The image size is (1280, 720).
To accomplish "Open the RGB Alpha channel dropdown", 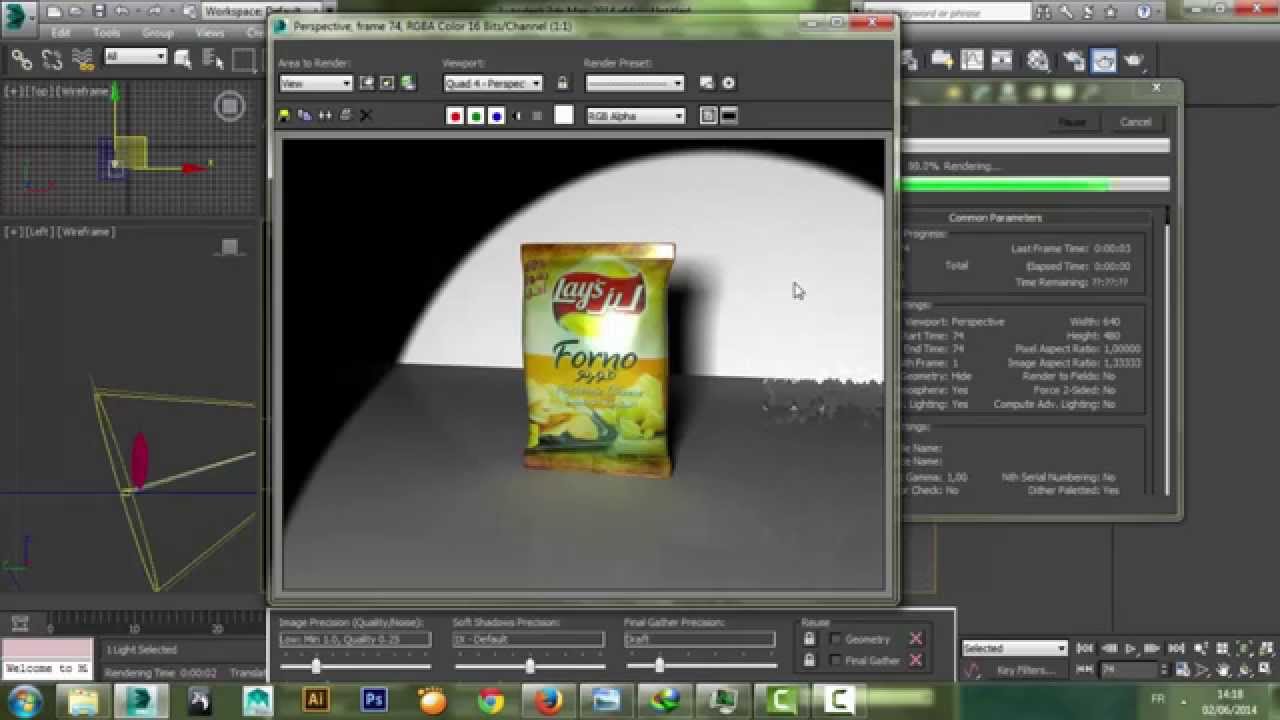I will tap(636, 116).
